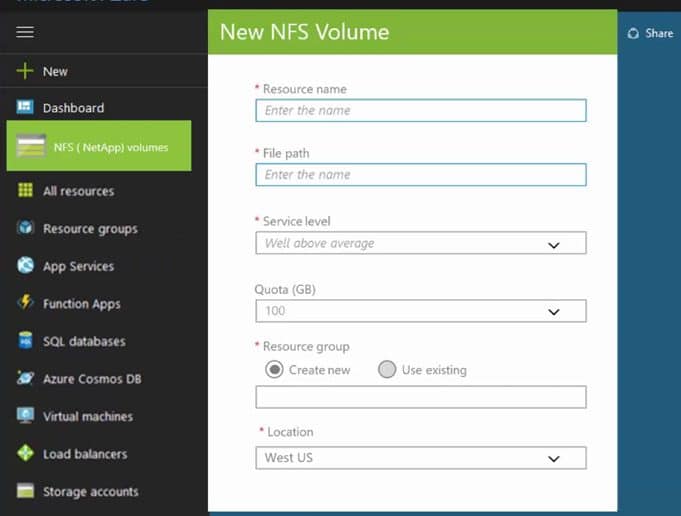
Task: Click the App Services globe icon
Action: pyautogui.click(x=25, y=265)
